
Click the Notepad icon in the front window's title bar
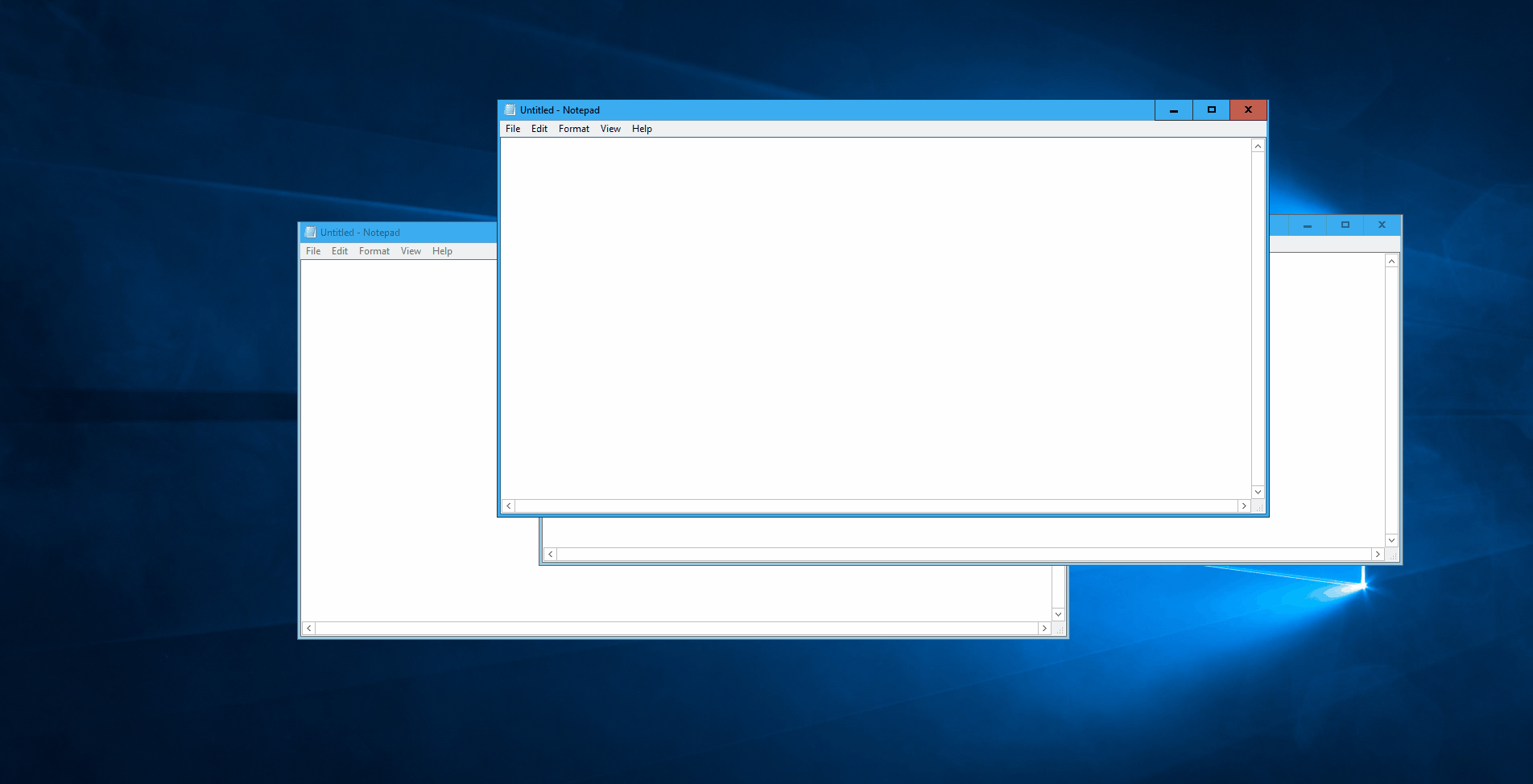click(508, 109)
